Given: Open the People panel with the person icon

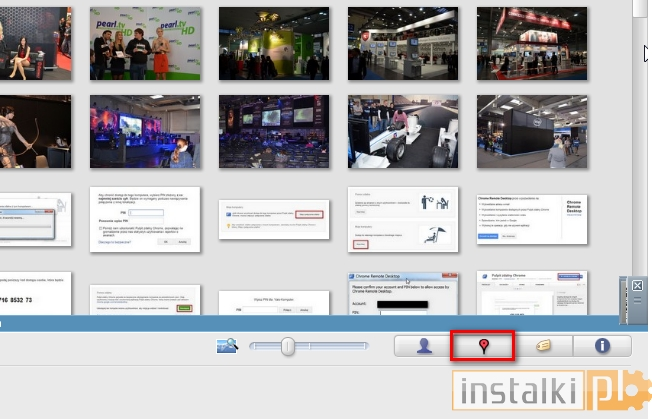Looking at the screenshot, I should click(423, 346).
